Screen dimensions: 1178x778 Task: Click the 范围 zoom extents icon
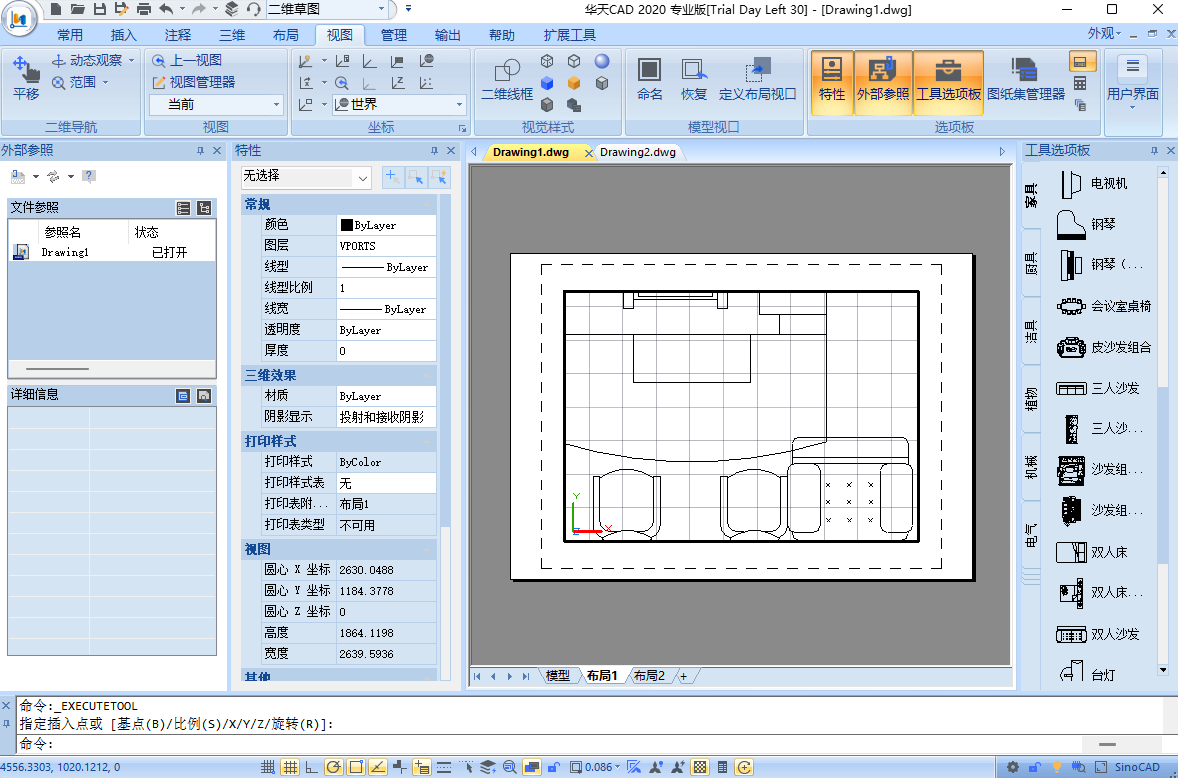[59, 83]
